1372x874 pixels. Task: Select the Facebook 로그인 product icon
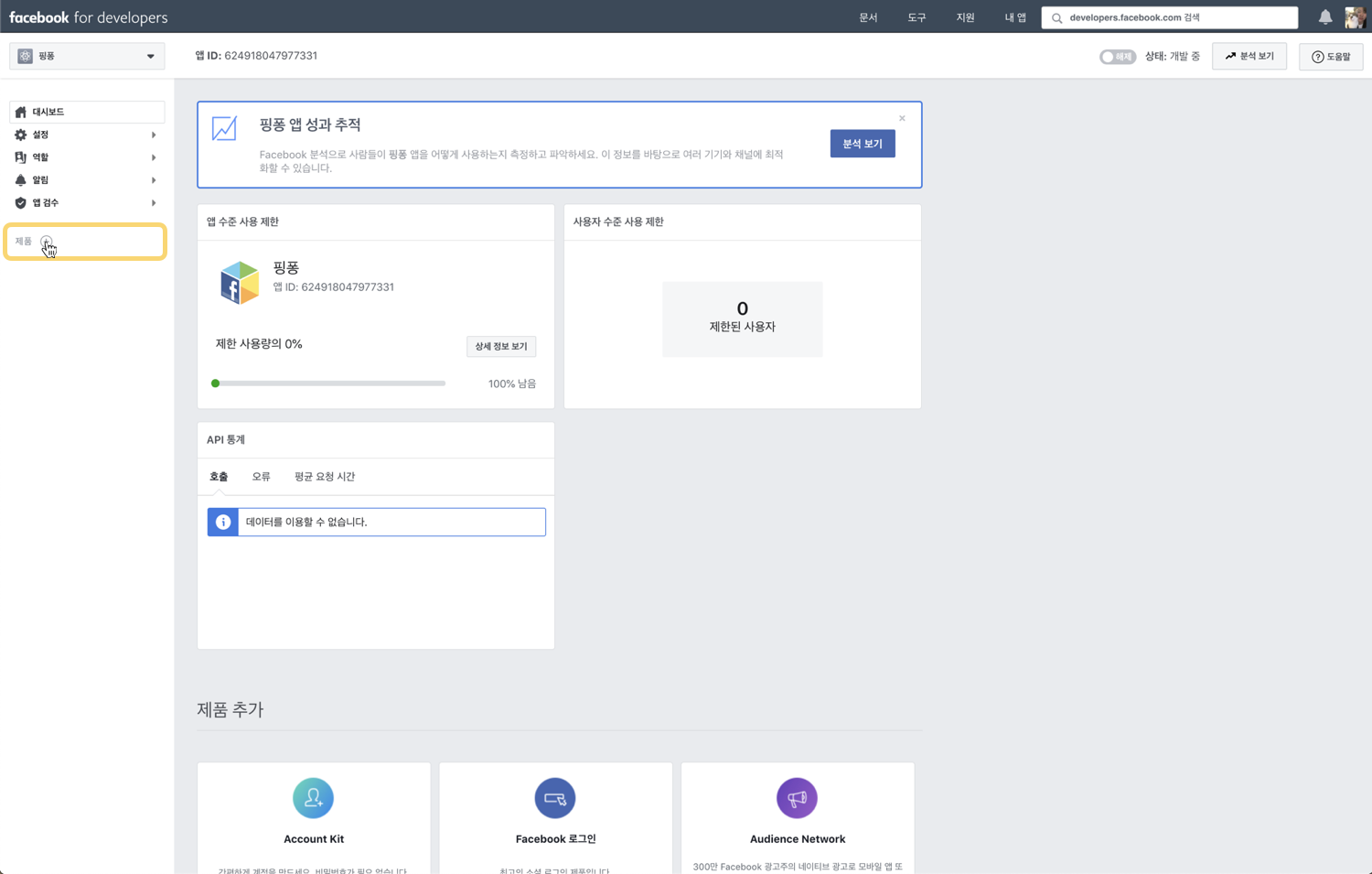coord(555,798)
